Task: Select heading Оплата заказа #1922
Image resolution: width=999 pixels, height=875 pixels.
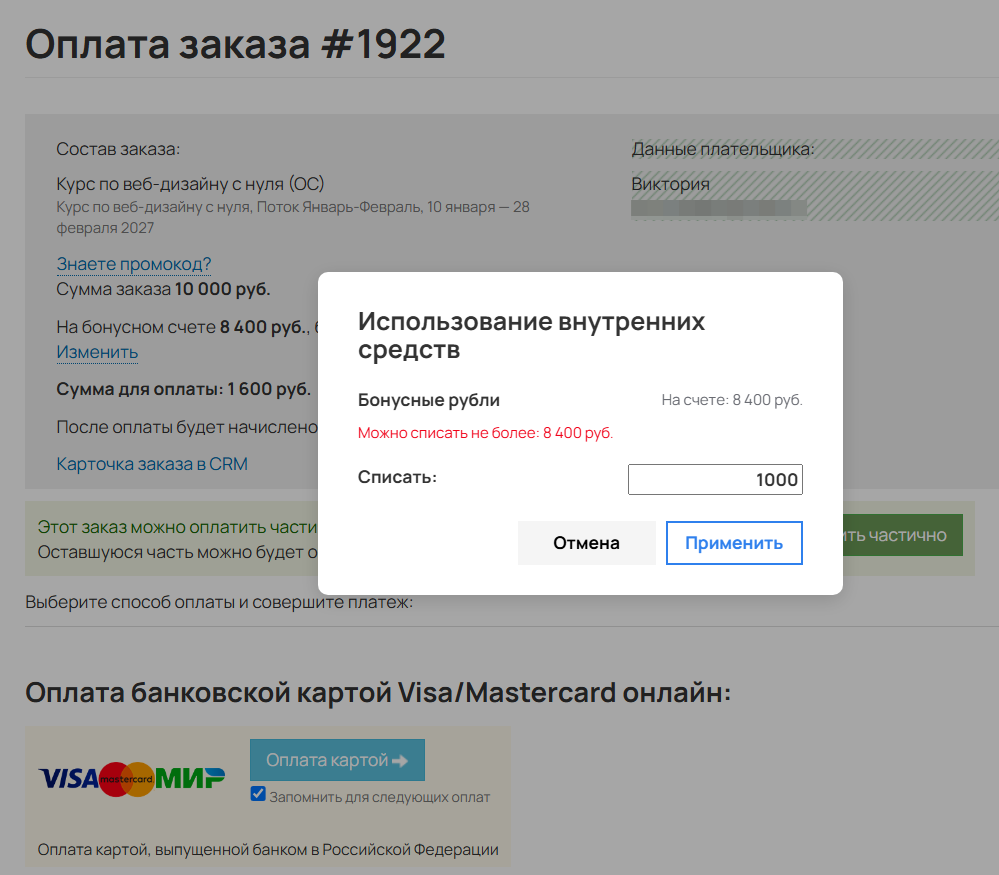Action: 235,44
